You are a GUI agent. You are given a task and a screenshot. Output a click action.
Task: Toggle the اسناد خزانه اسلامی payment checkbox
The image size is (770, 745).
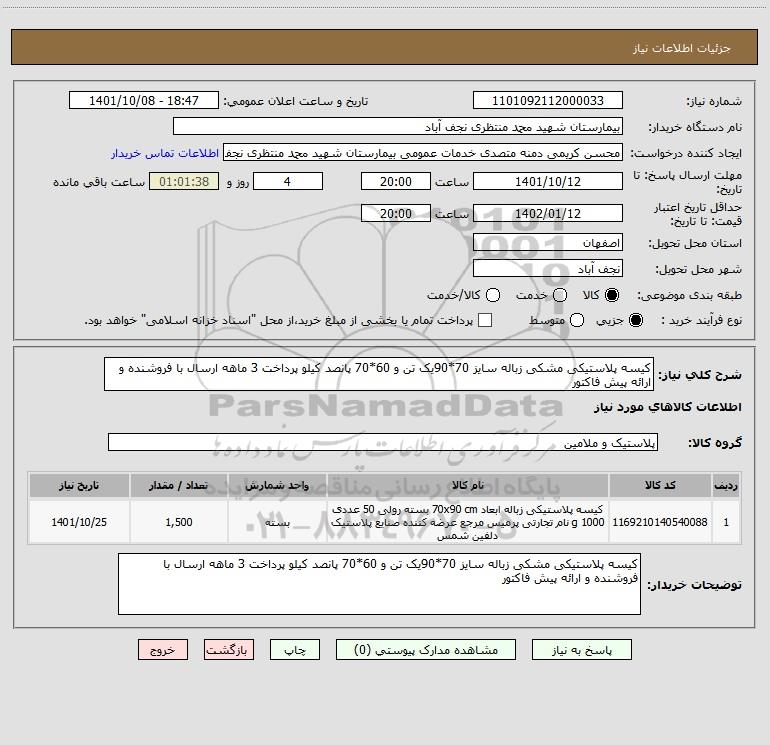[485, 320]
